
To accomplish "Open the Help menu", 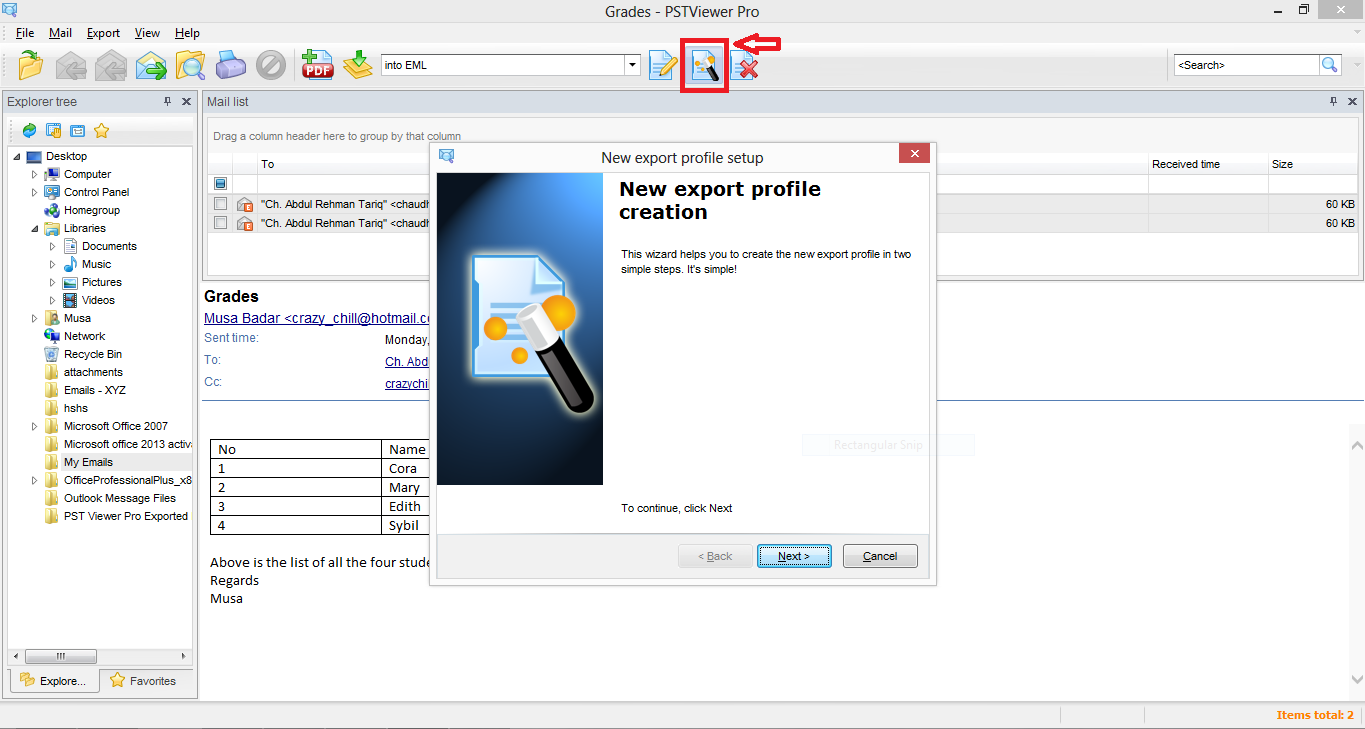I will pyautogui.click(x=187, y=33).
